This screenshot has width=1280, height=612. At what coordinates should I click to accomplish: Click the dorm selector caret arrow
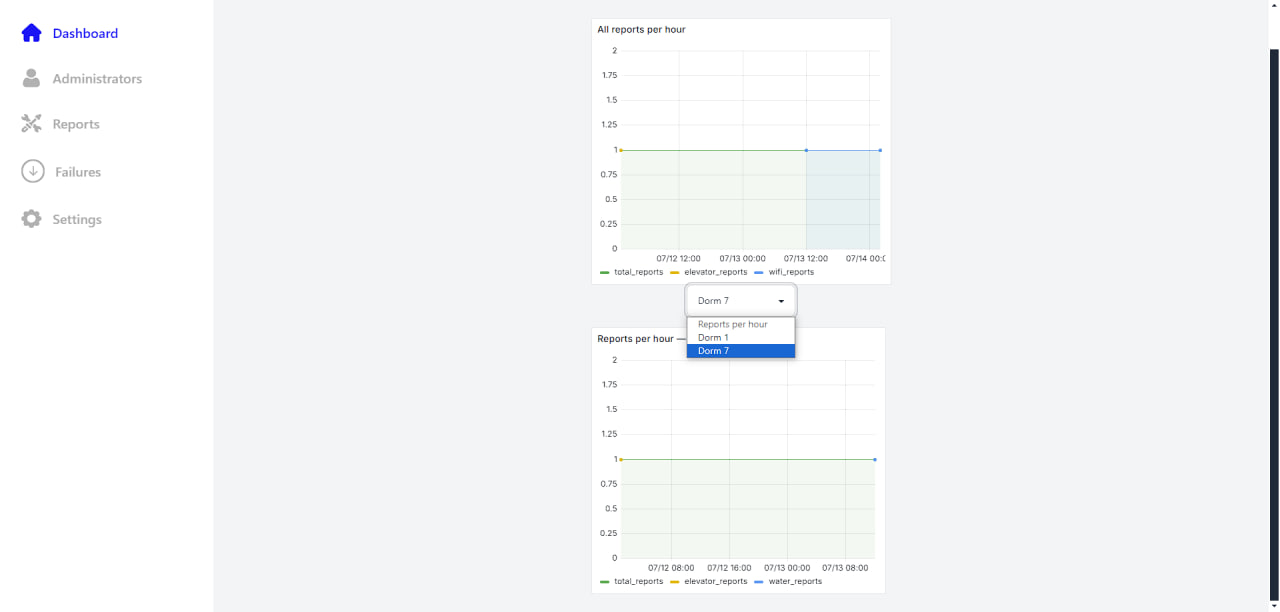781,301
